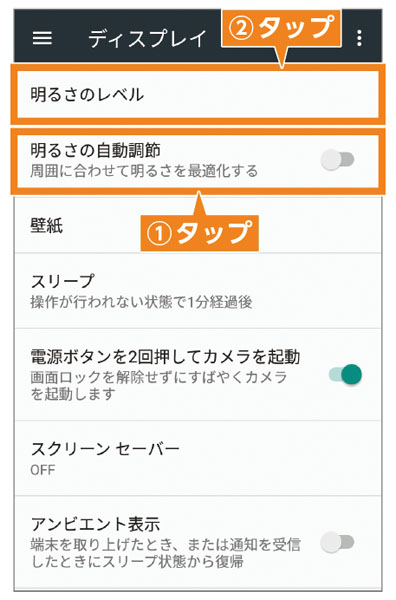Viewport: 396px width, 600px height.
Task: Tap 周囲に合わせて明るさを最適化する subtitle
Action: 144,171
